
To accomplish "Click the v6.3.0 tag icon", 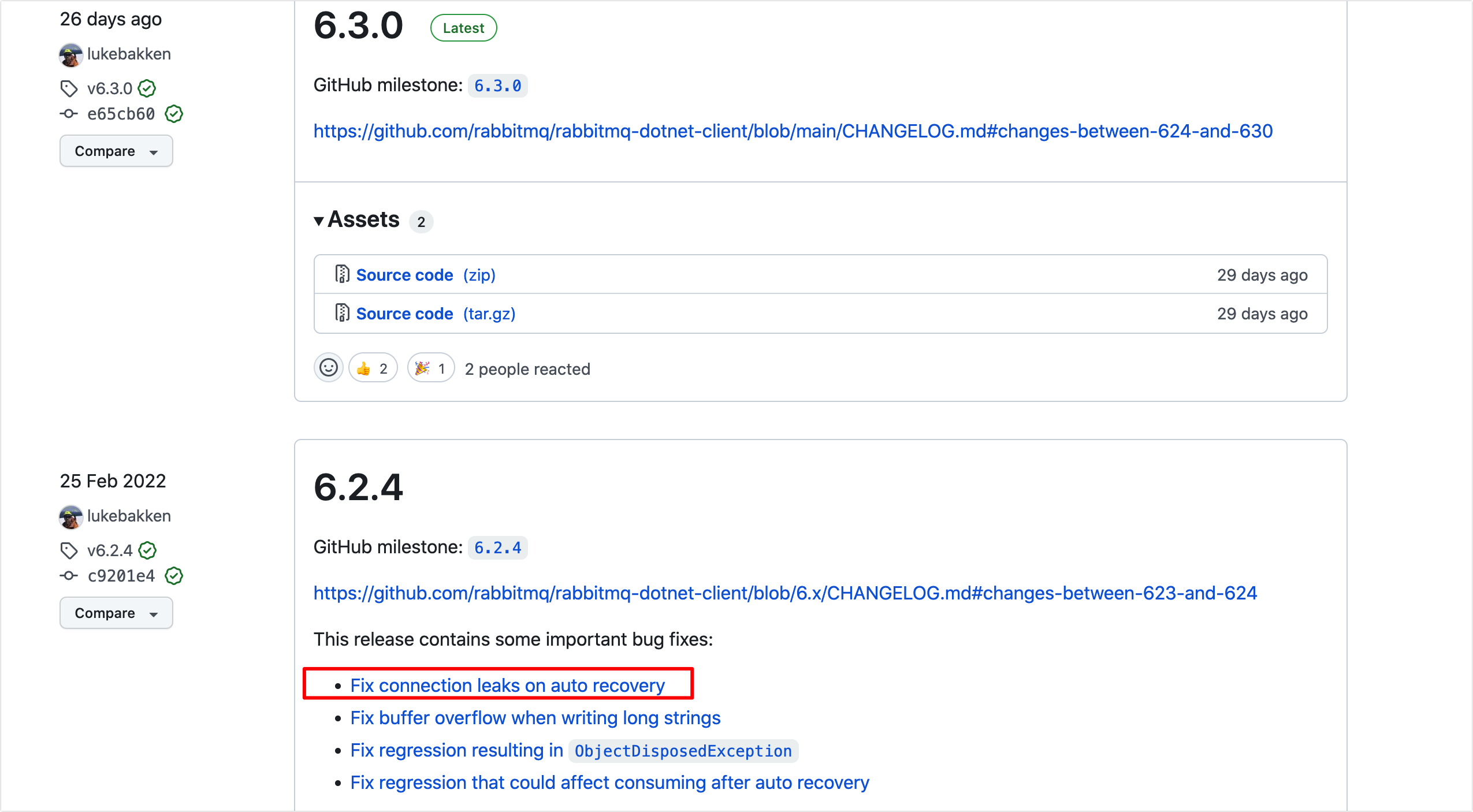I will tap(69, 88).
